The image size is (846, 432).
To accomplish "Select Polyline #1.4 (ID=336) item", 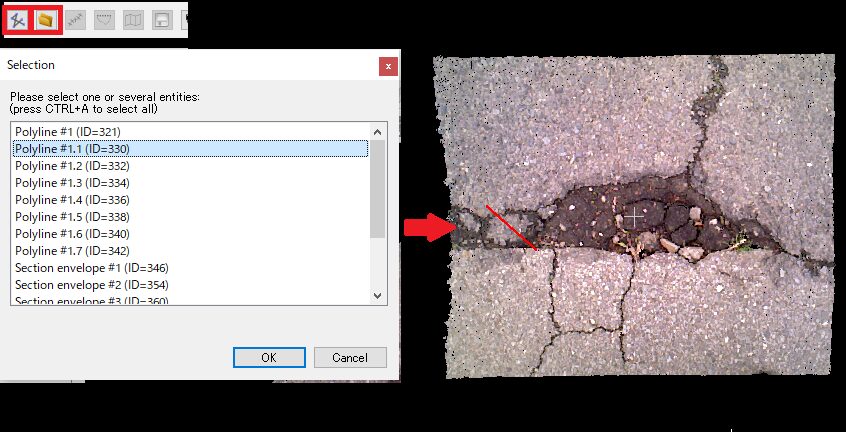I will click(72, 200).
